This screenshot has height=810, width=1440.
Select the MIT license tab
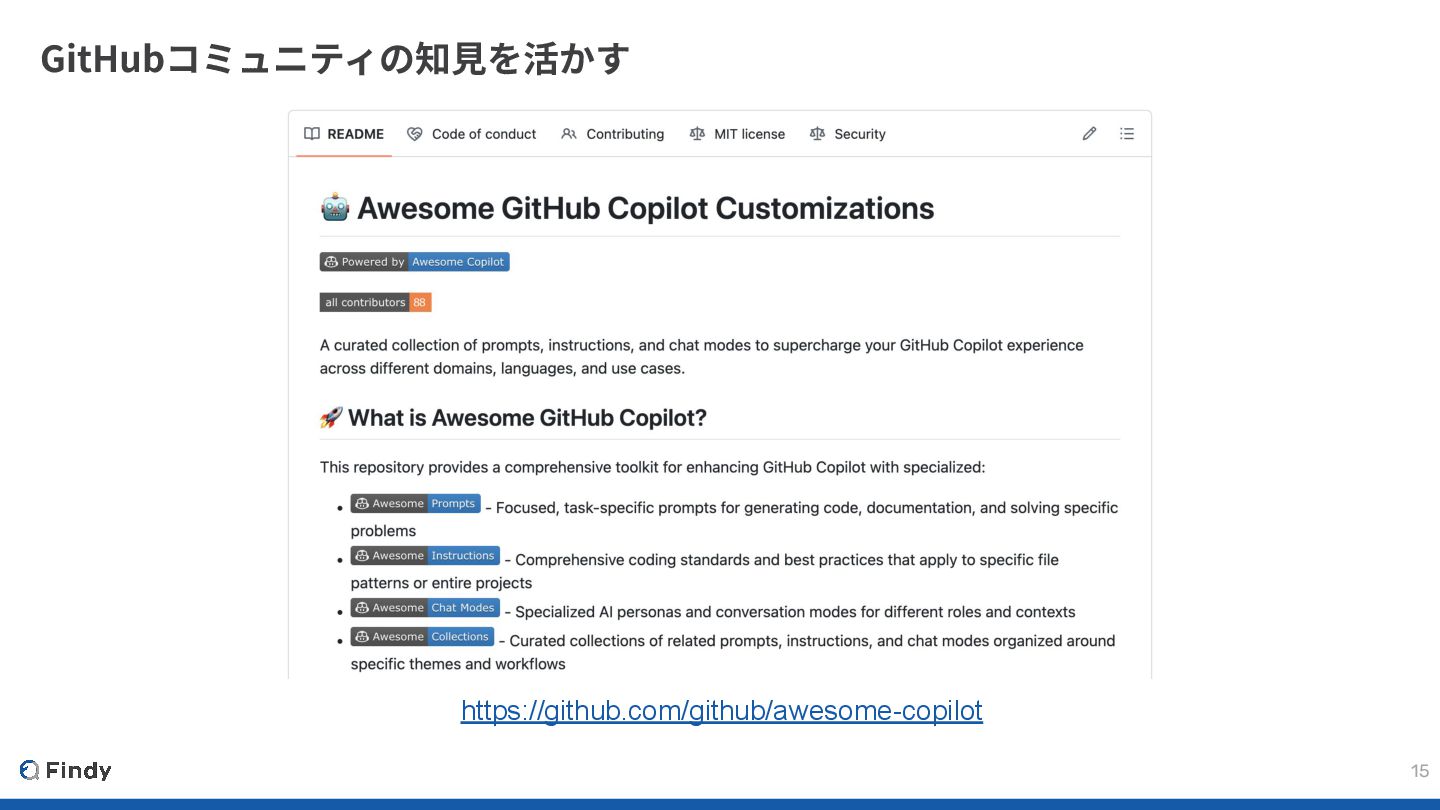[737, 134]
